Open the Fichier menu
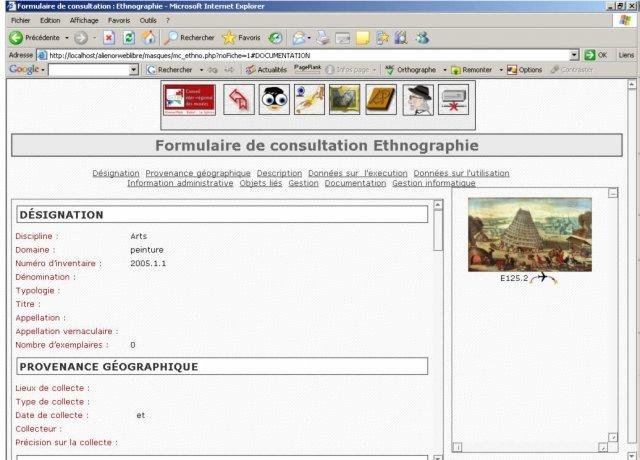The image size is (640, 460). pos(20,20)
